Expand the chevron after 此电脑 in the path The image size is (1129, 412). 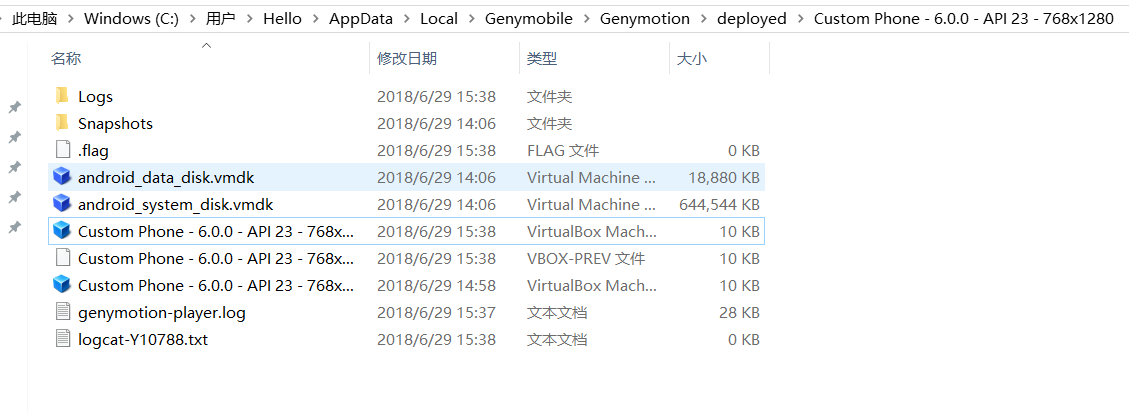pos(71,19)
